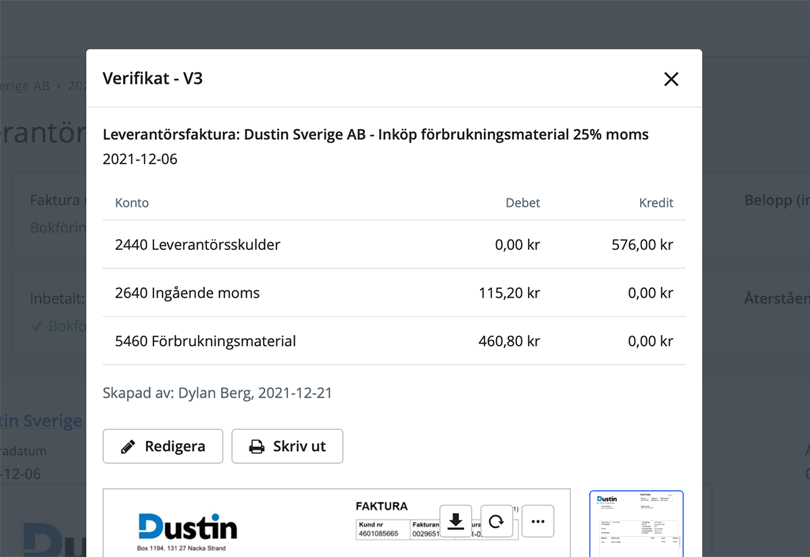Image resolution: width=810 pixels, height=557 pixels.
Task: Click the Kund nr 4601085665 cell
Action: pyautogui.click(x=383, y=529)
